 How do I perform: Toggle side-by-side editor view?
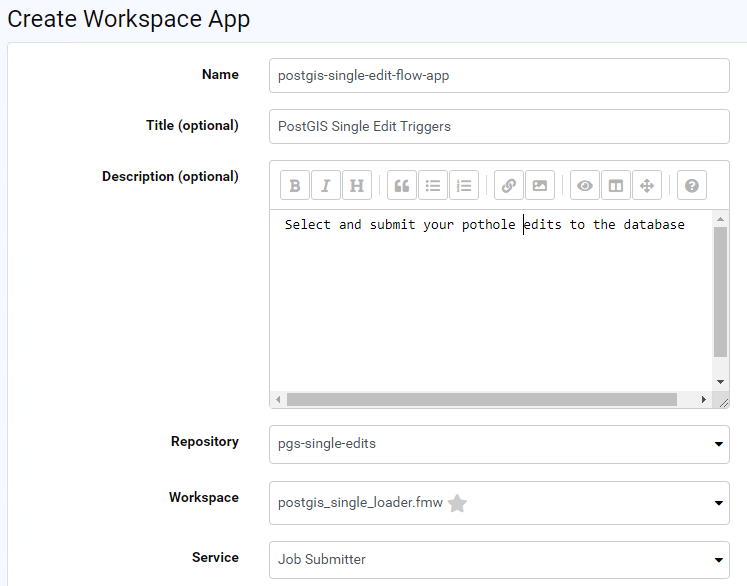click(616, 186)
